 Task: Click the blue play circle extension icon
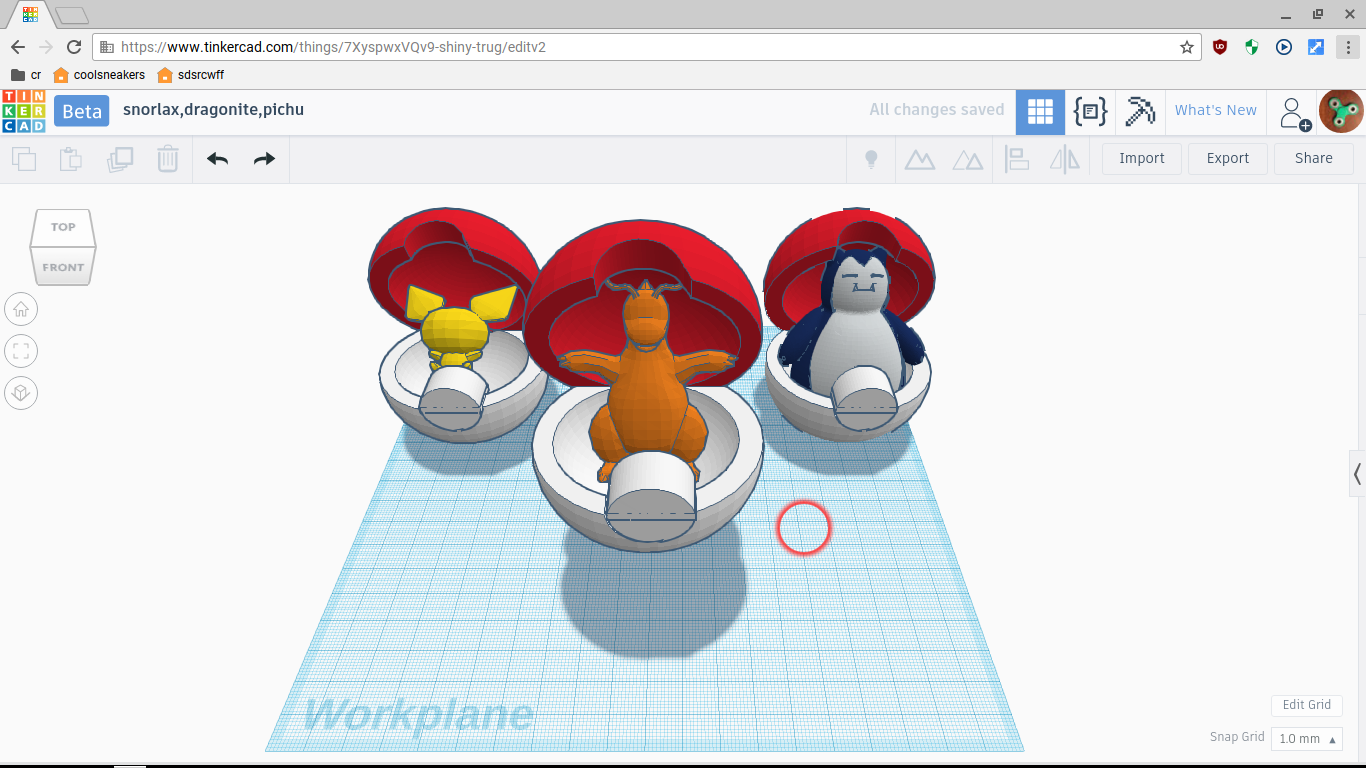pos(1284,47)
